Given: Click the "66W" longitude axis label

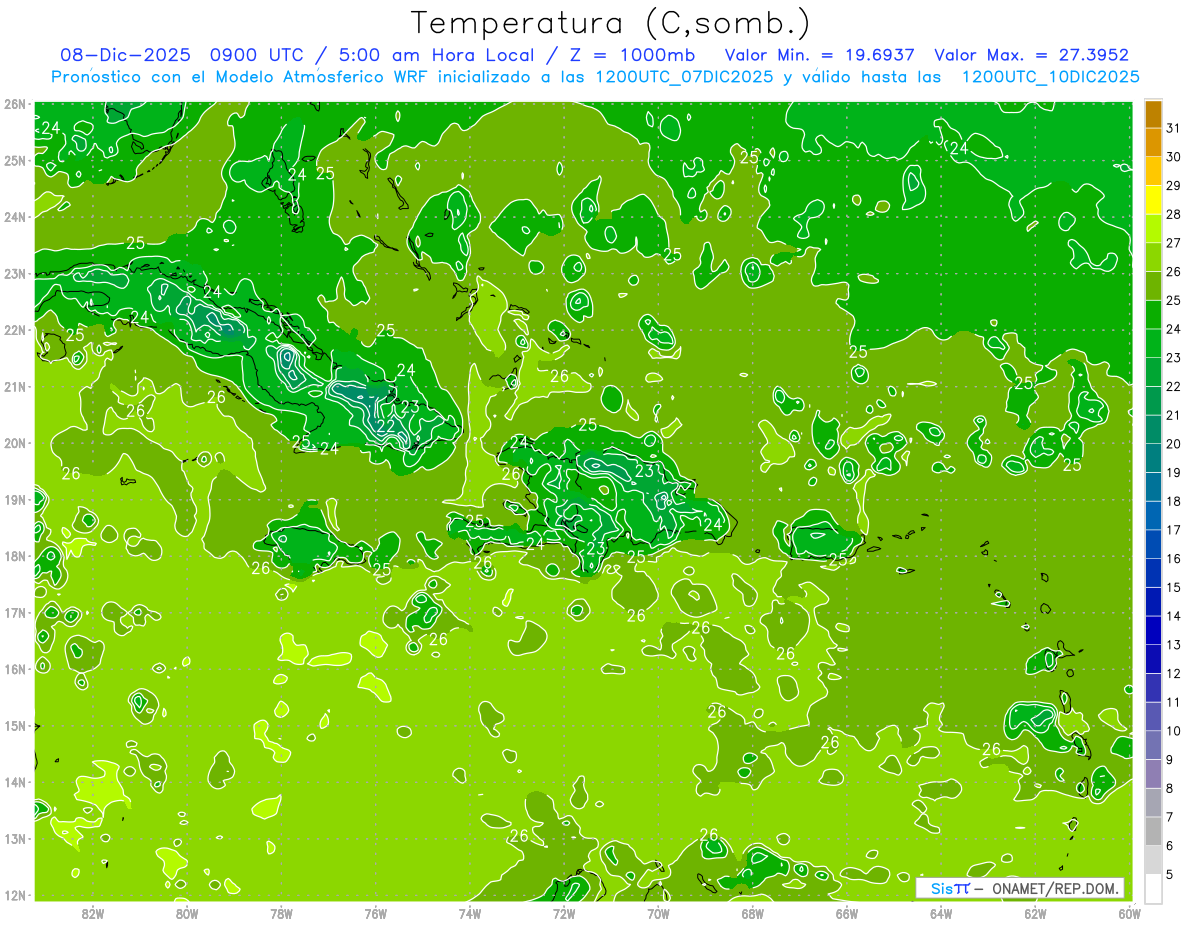Looking at the screenshot, I should (846, 912).
